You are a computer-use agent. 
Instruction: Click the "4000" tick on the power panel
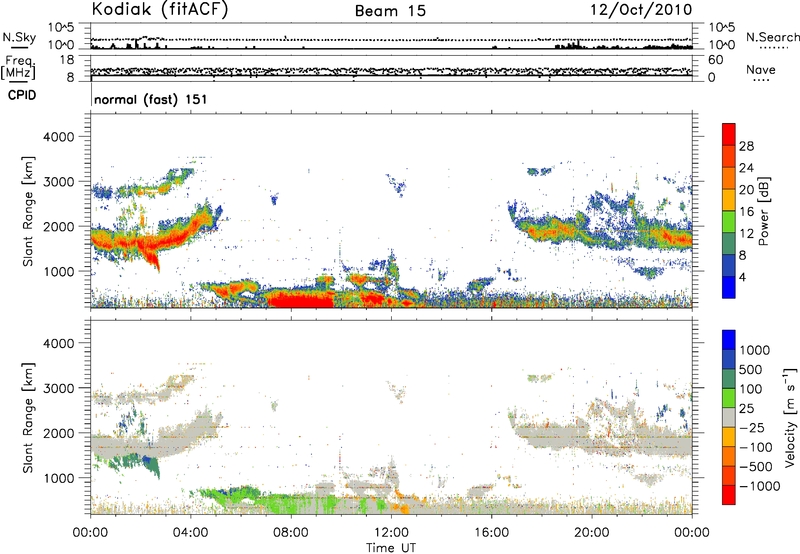[58, 137]
